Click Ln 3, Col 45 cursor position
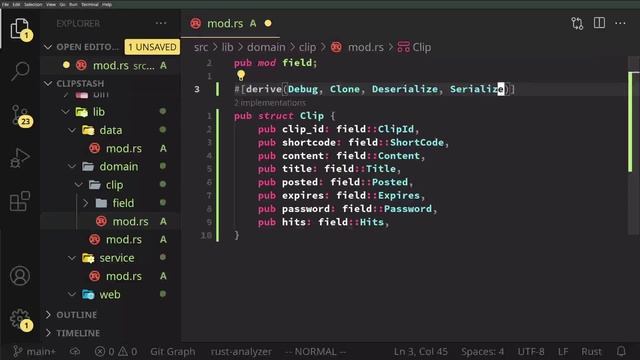This screenshot has height=360, width=640. [x=420, y=351]
